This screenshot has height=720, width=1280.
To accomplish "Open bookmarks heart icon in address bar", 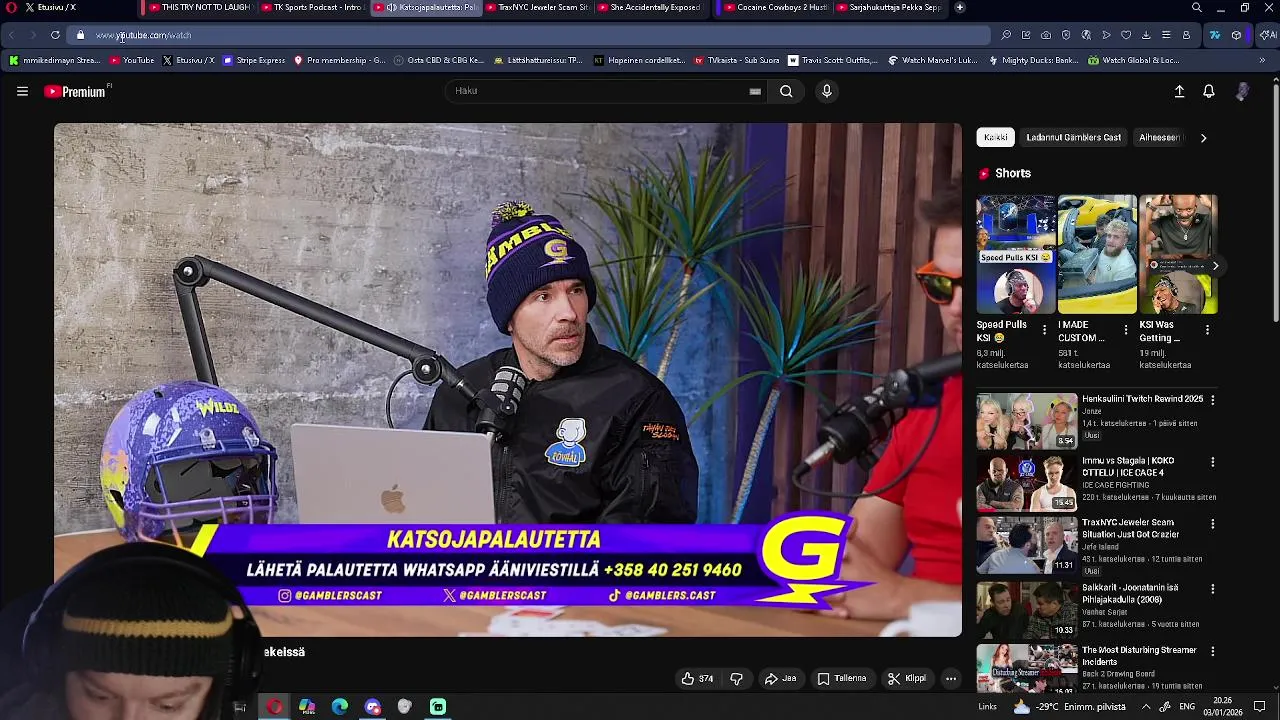I will tap(1126, 35).
